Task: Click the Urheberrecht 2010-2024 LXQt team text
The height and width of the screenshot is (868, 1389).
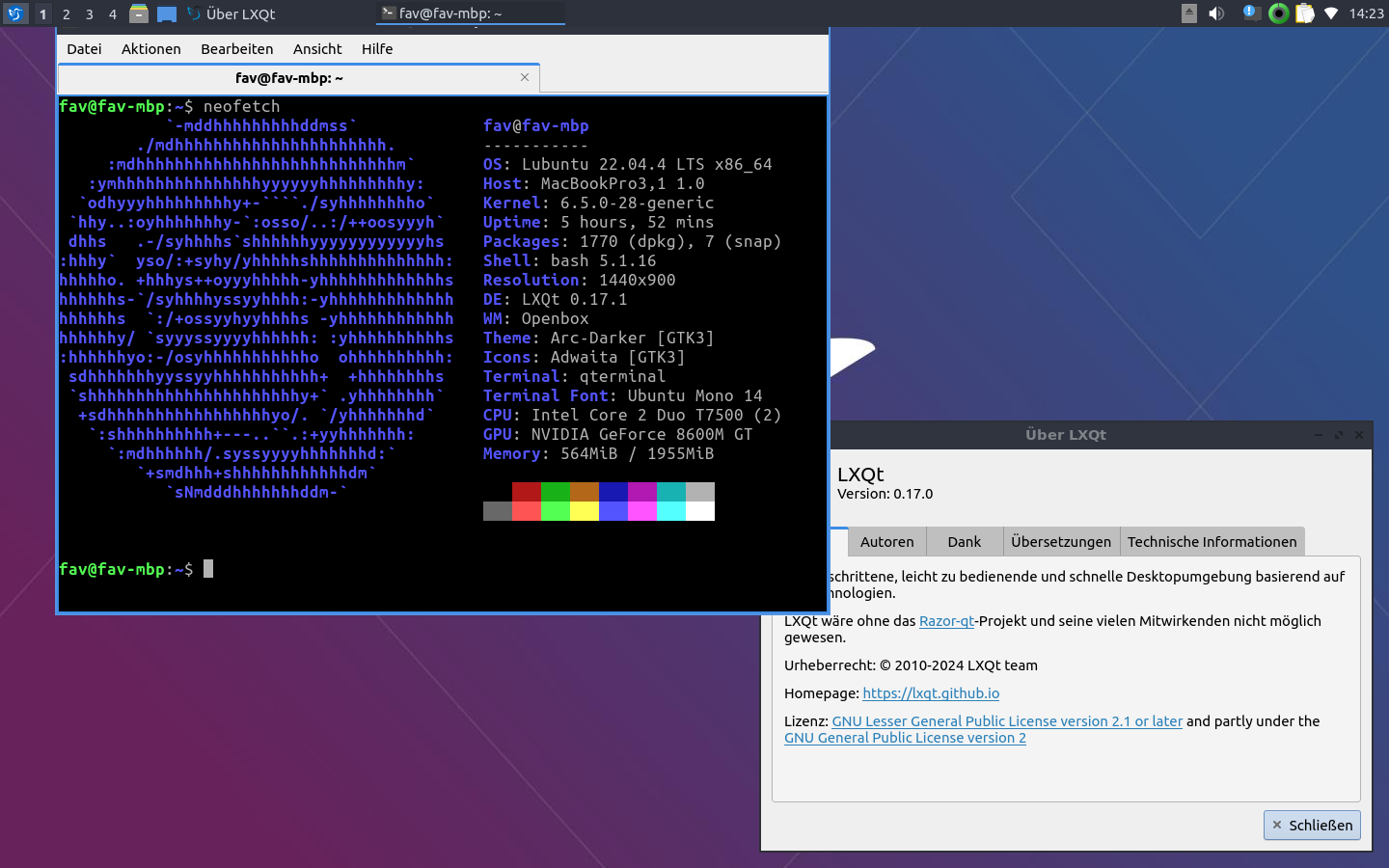Action: click(911, 665)
